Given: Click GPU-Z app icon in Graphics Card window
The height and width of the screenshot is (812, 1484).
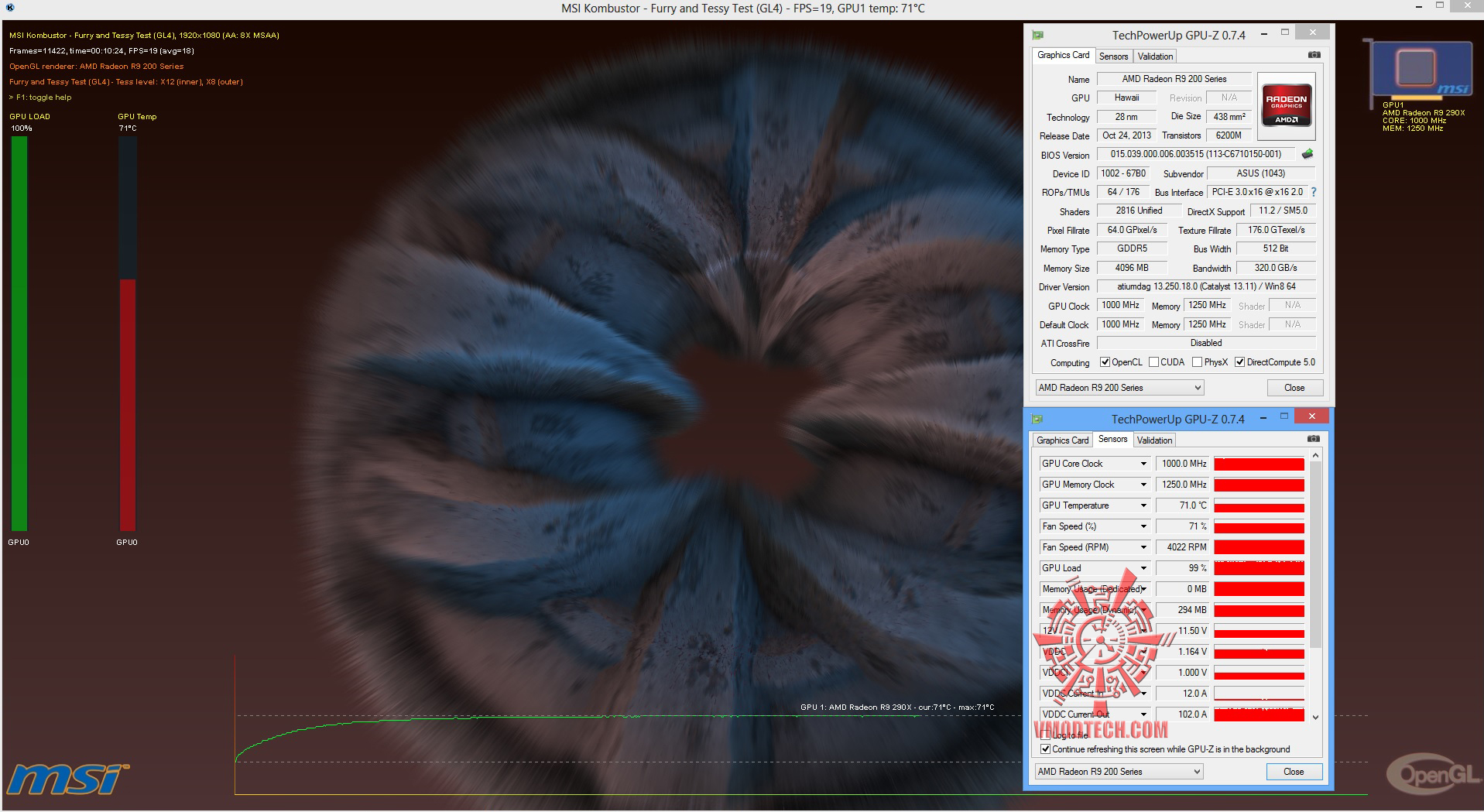Looking at the screenshot, I should click(x=1037, y=35).
